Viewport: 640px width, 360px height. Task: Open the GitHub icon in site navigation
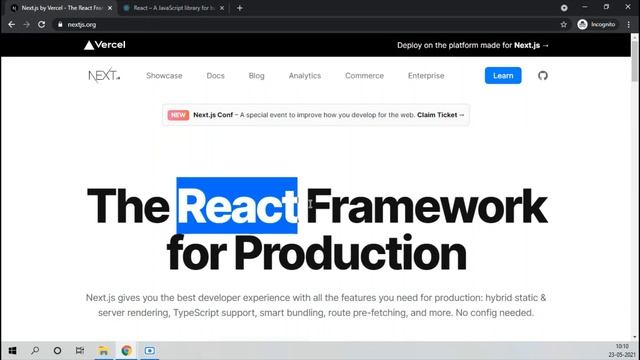point(542,76)
